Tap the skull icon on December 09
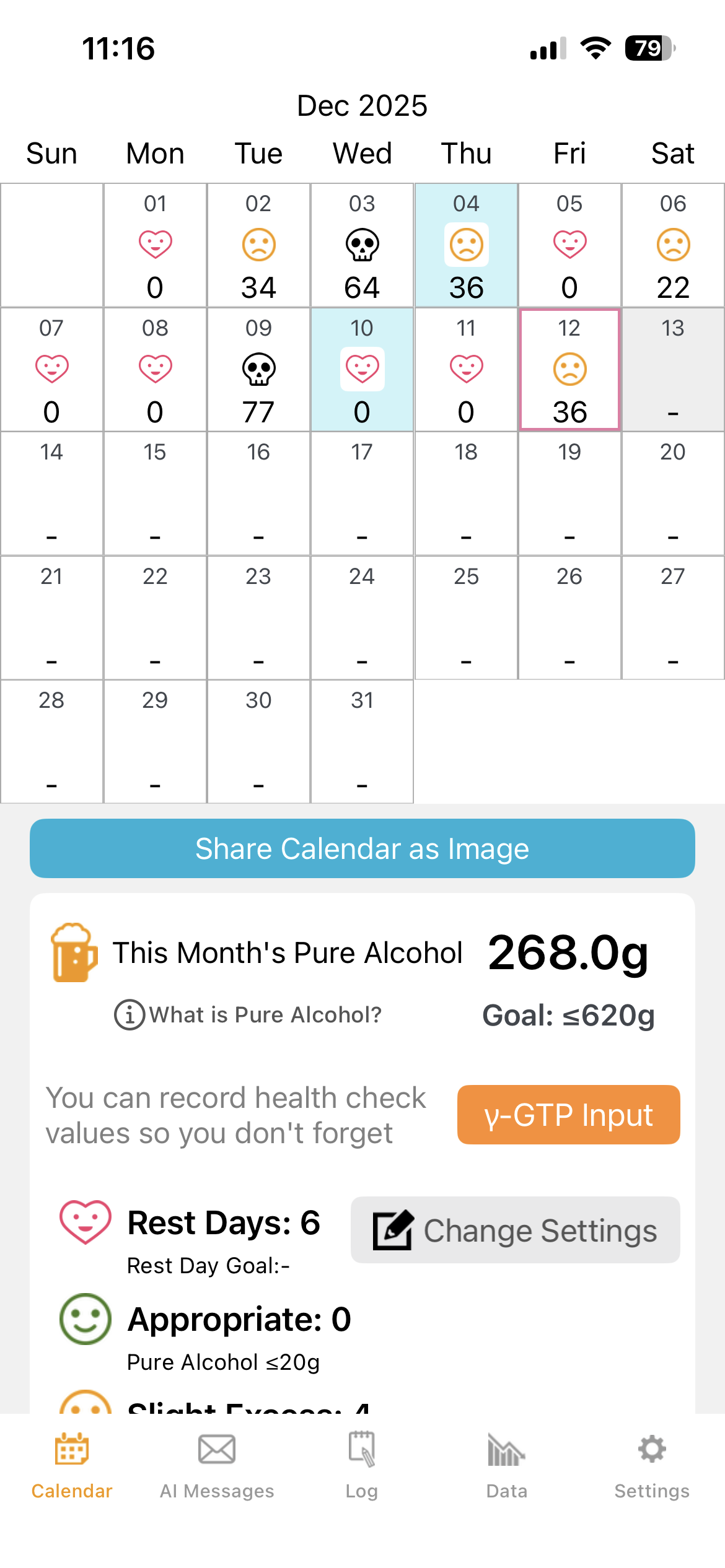The image size is (725, 1568). 258,369
